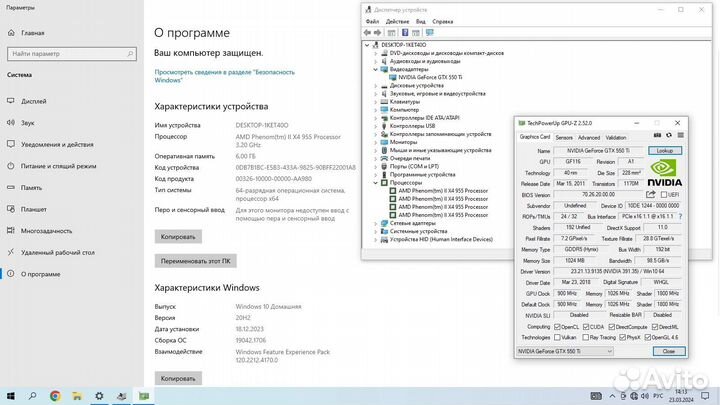This screenshot has width=720, height=405.
Task: Toggle the CUDA checkbox
Action: coord(586,327)
